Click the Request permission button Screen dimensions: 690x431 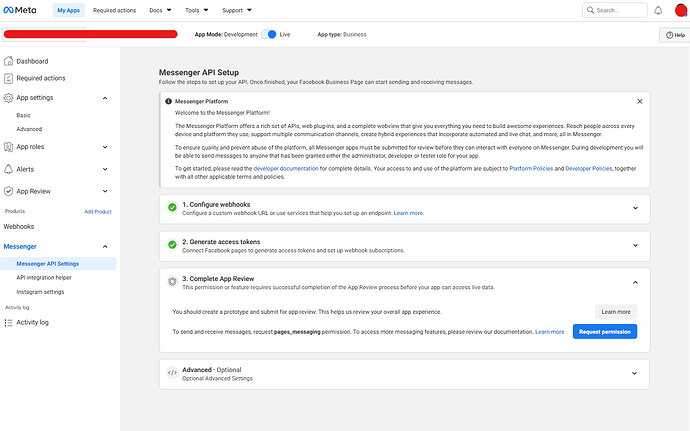[604, 331]
